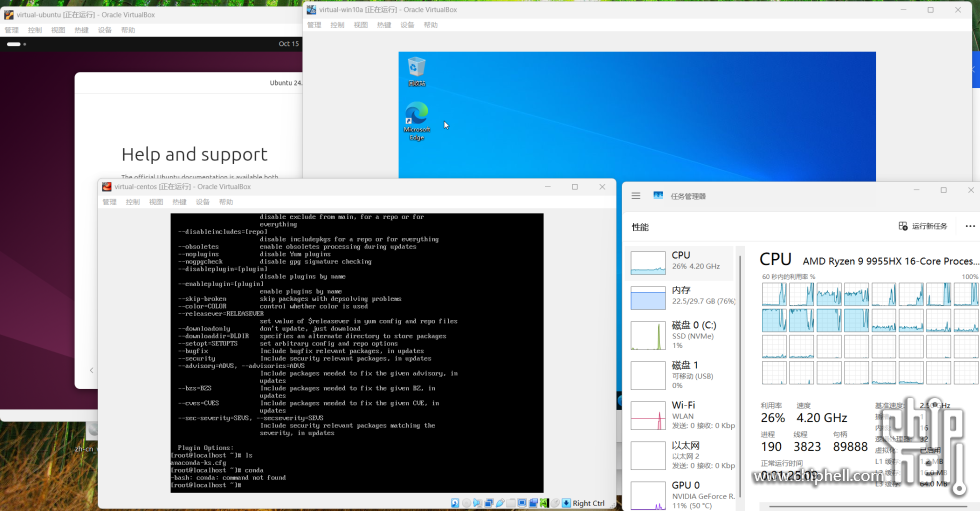The width and height of the screenshot is (980, 511).
Task: Open 设备 menu in the win10a VM window
Action: tap(408, 25)
